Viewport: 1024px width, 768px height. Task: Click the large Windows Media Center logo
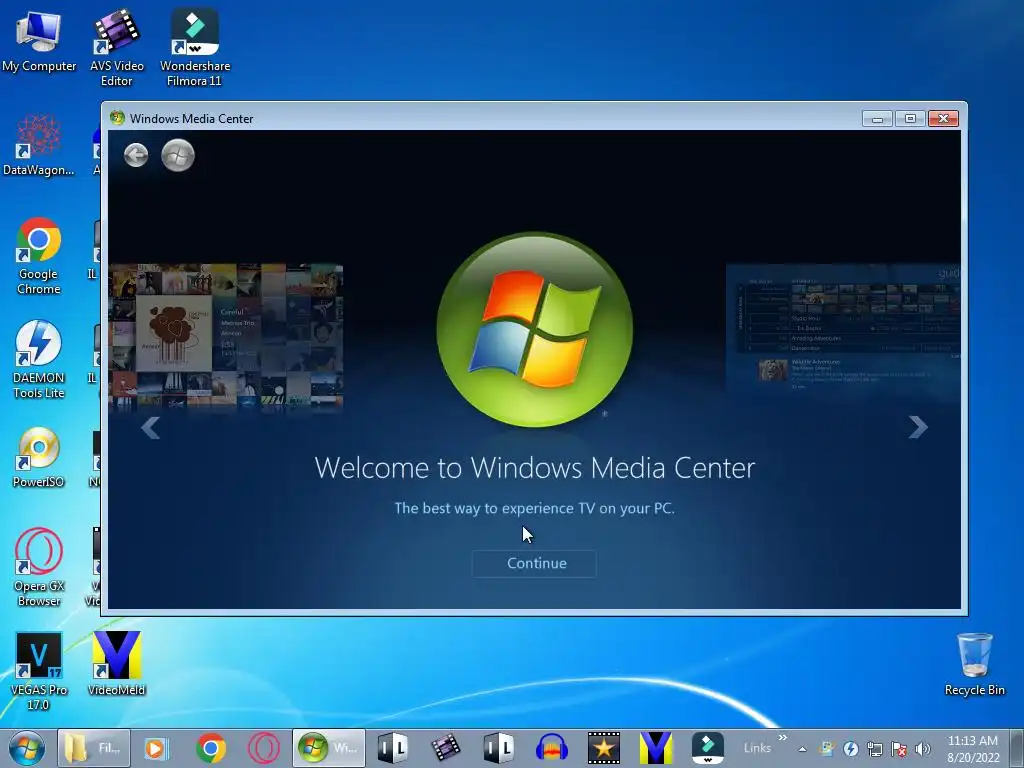coord(534,330)
